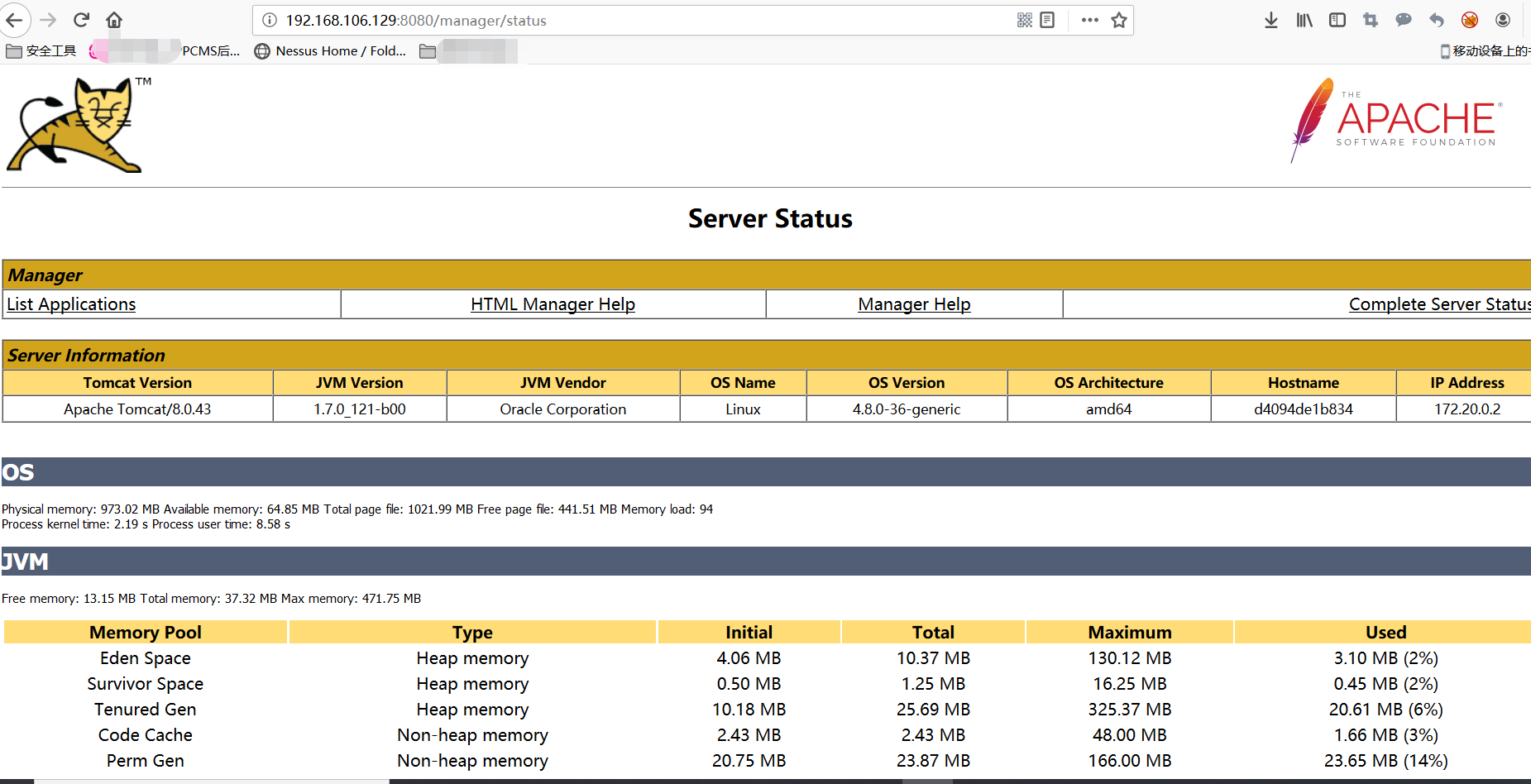The height and width of the screenshot is (784, 1531).
Task: Open the Nessus Home bookmark
Action: [330, 51]
